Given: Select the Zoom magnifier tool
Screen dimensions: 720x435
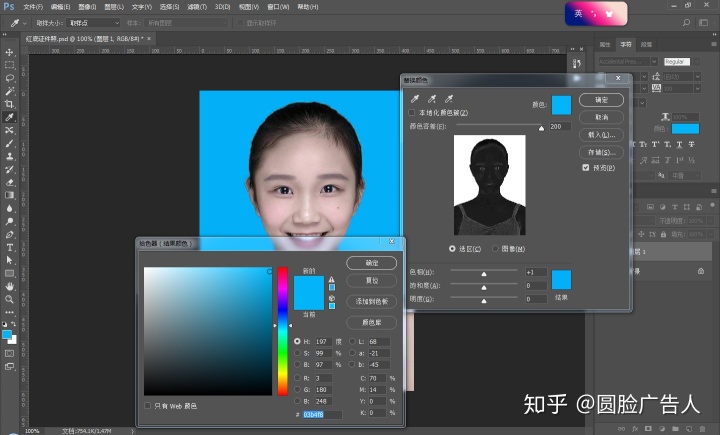Looking at the screenshot, I should [9, 299].
